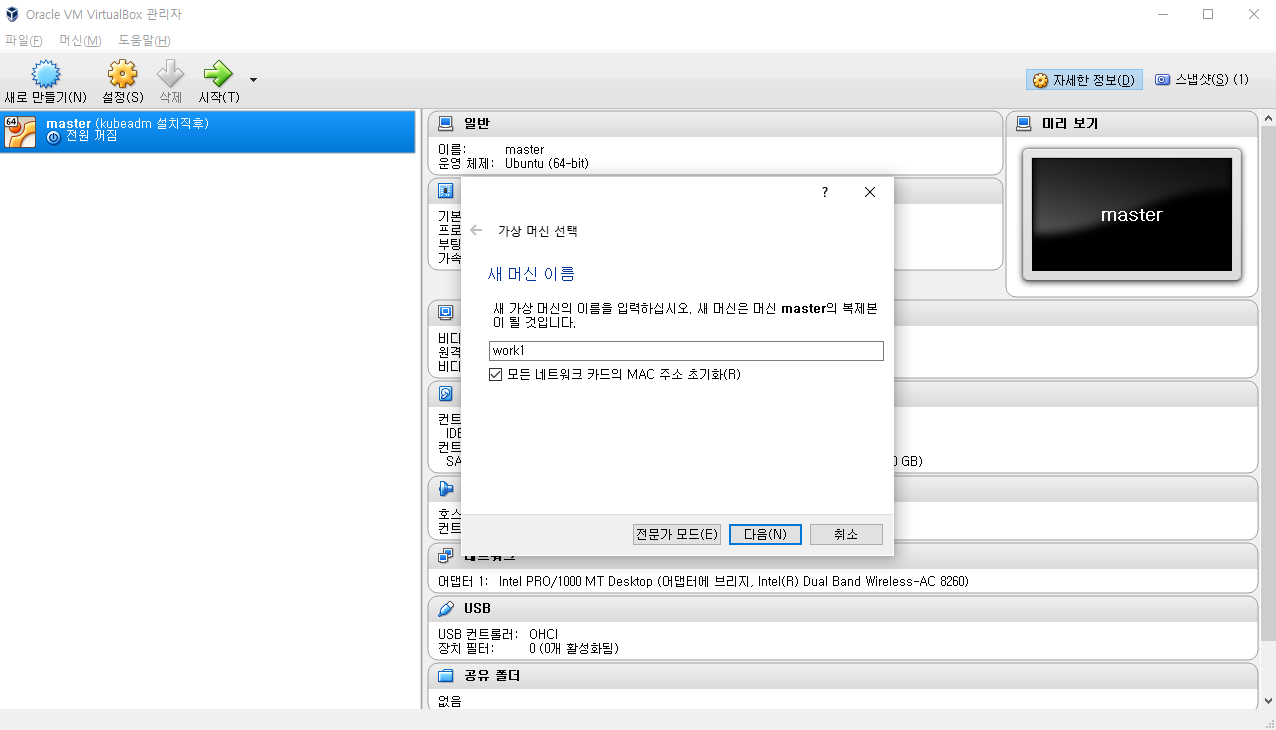
Task: Click the System section chip icon
Action: point(446,191)
